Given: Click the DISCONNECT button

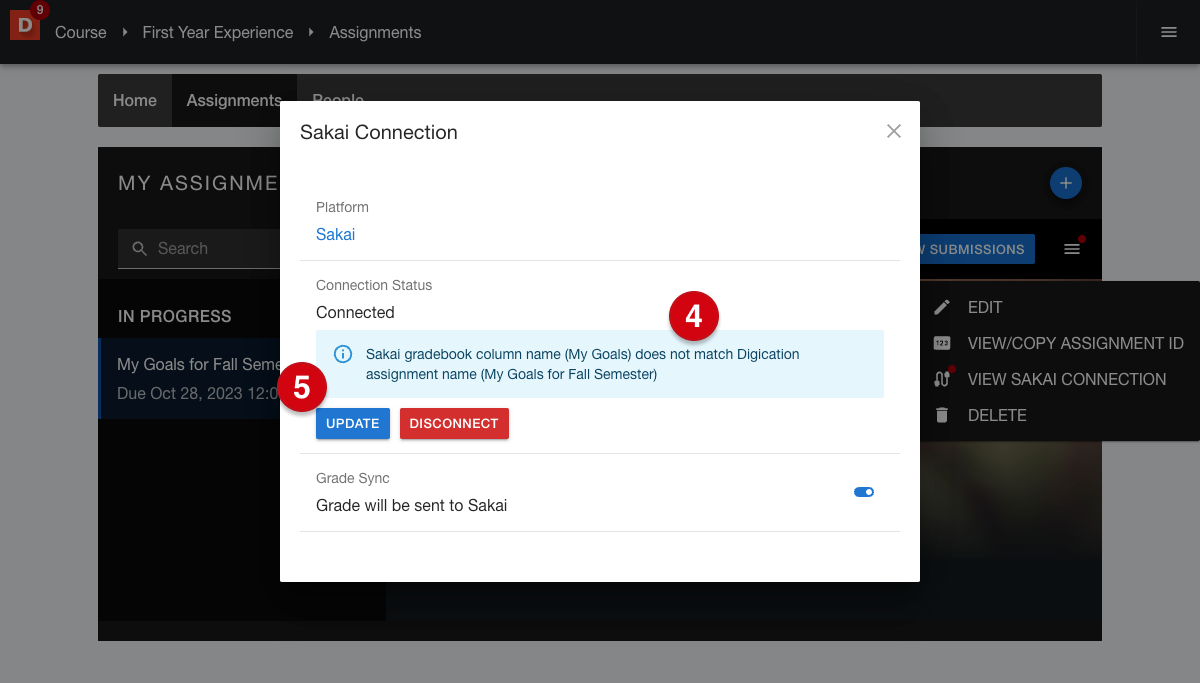Looking at the screenshot, I should (x=454, y=423).
